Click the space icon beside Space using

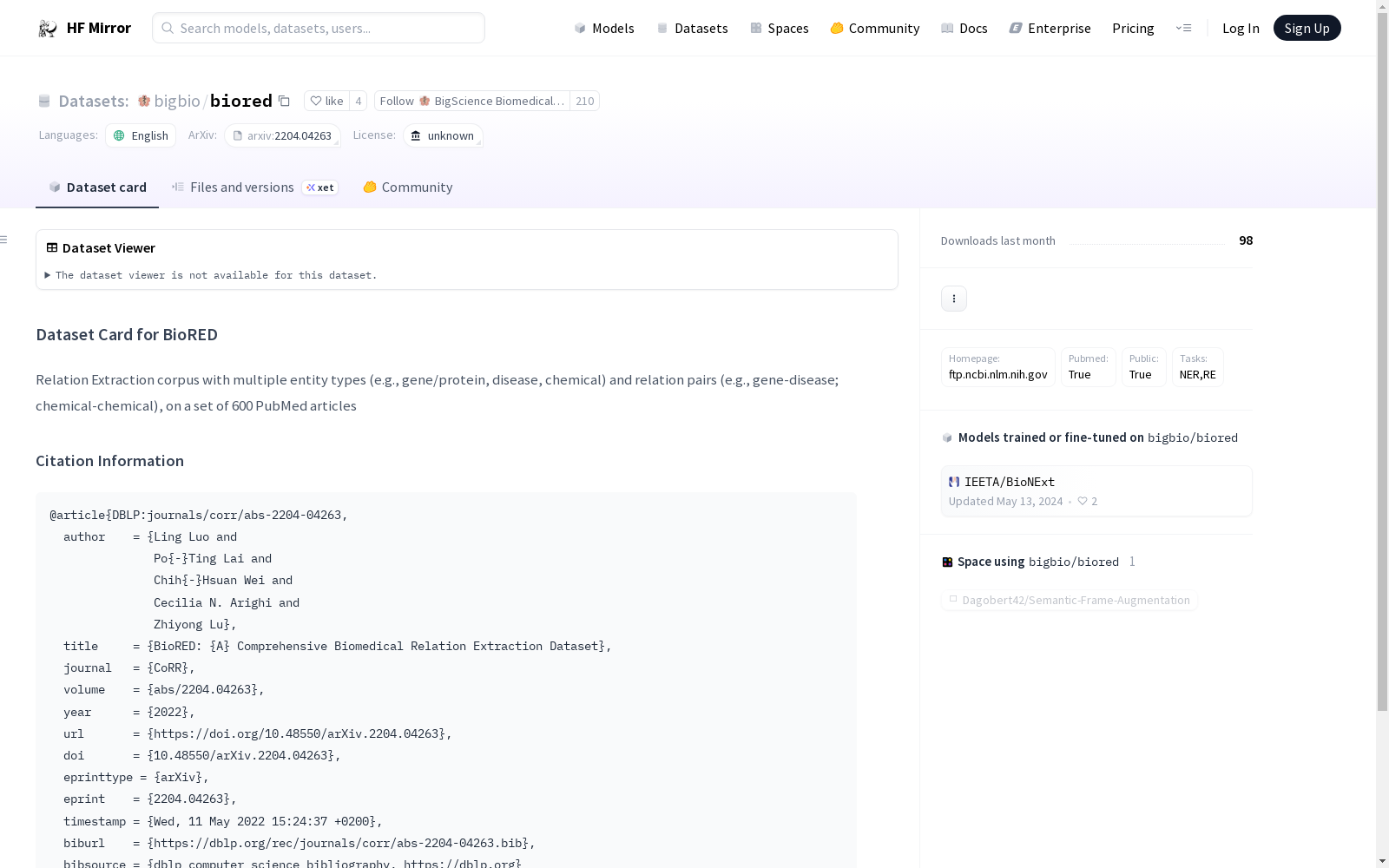947,562
